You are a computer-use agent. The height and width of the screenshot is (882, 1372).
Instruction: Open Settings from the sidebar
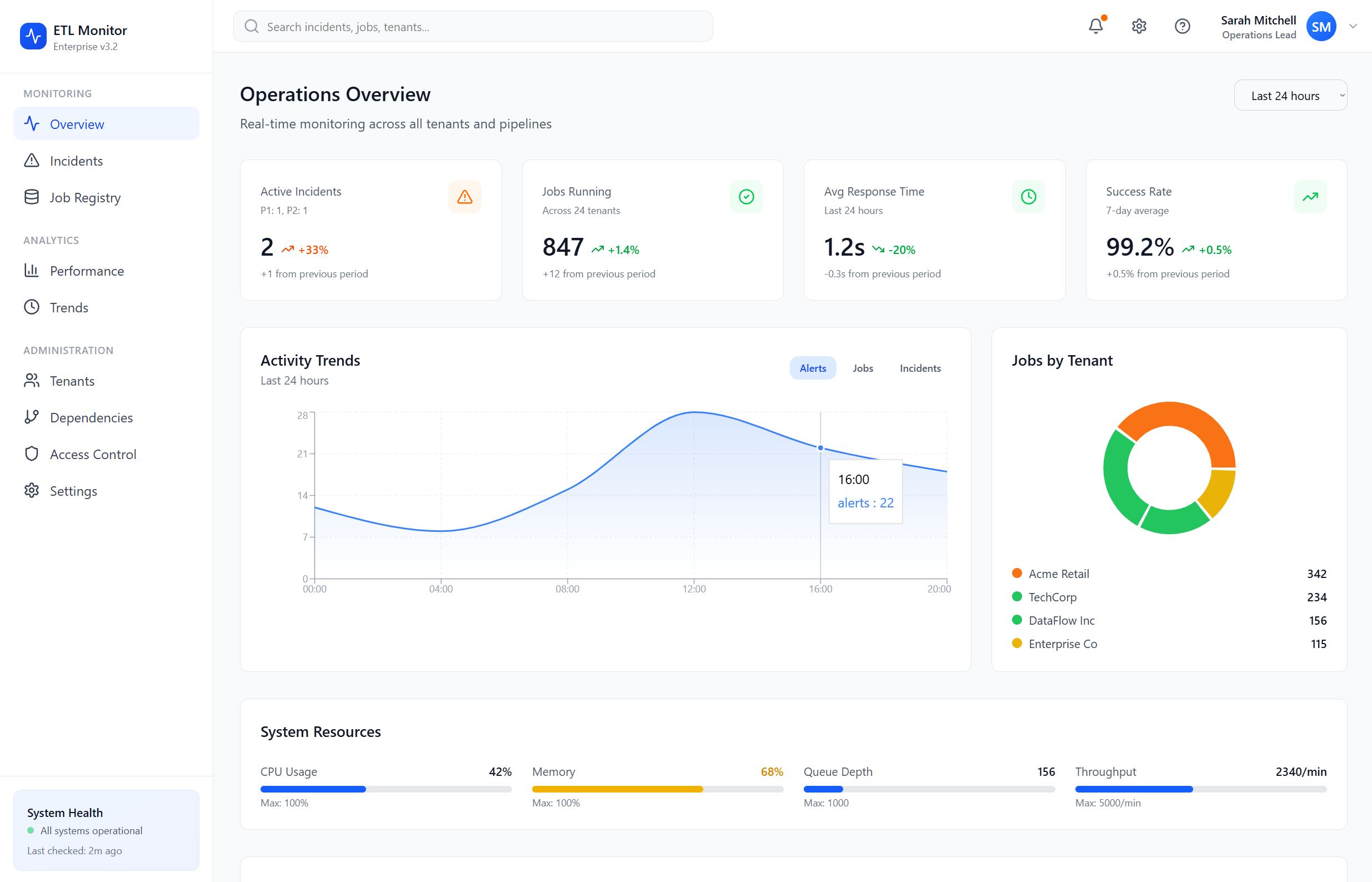pyautogui.click(x=107, y=490)
